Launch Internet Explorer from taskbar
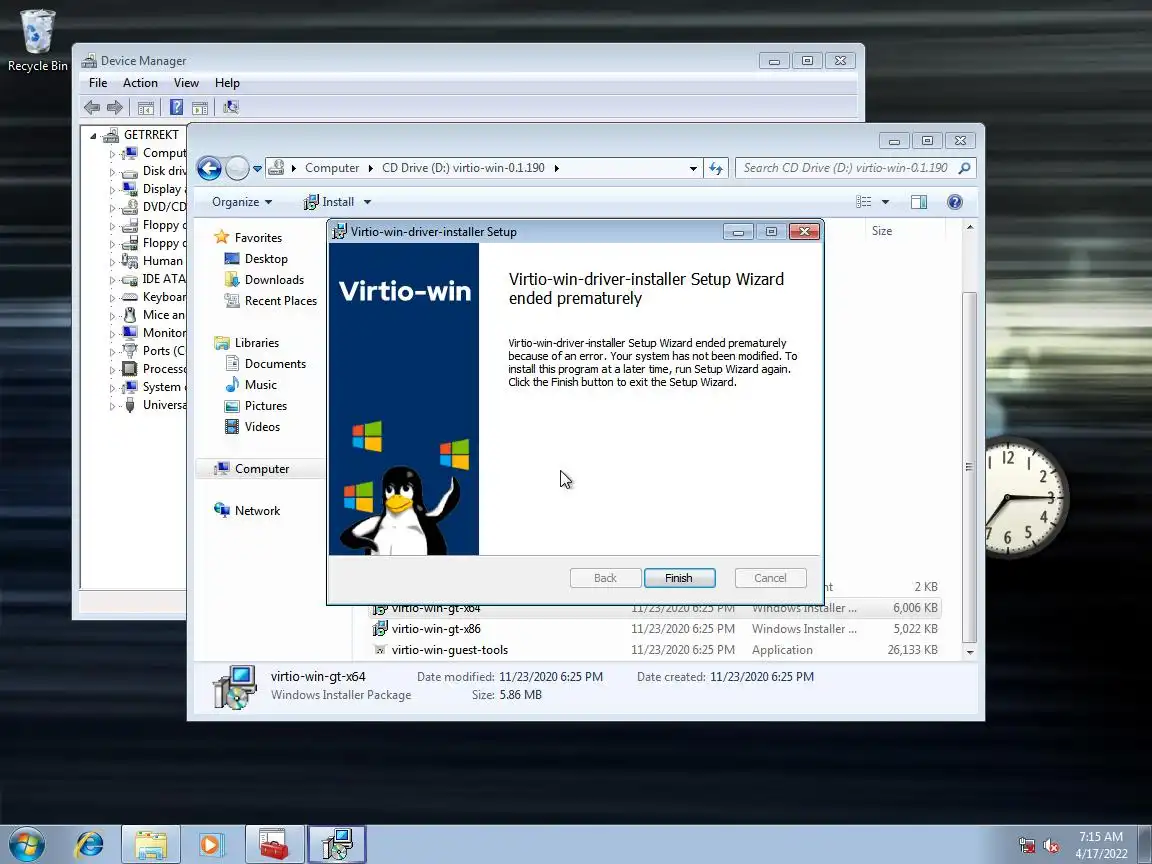The width and height of the screenshot is (1152, 864). (x=89, y=844)
